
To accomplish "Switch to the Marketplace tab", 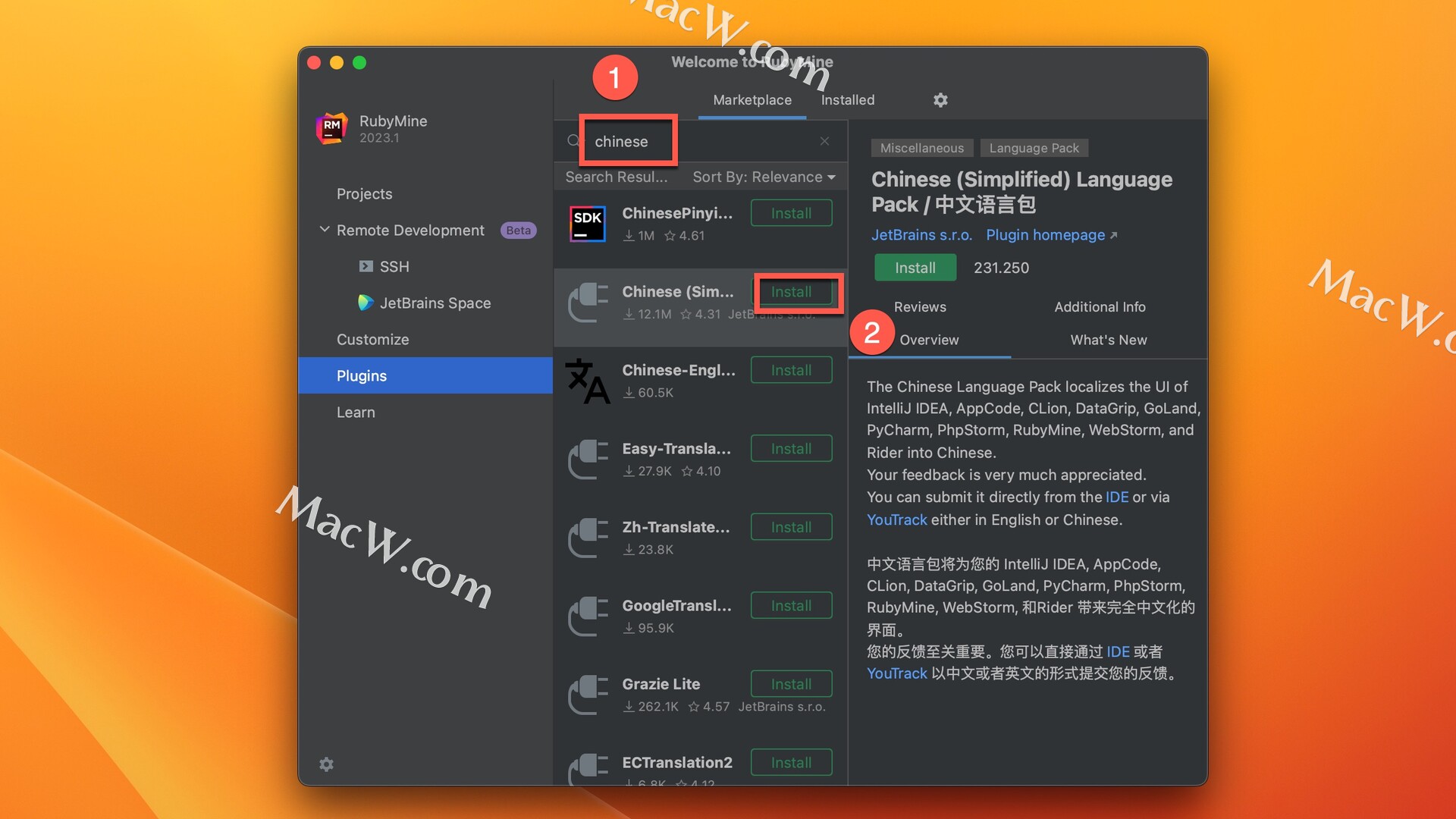I will pyautogui.click(x=753, y=98).
